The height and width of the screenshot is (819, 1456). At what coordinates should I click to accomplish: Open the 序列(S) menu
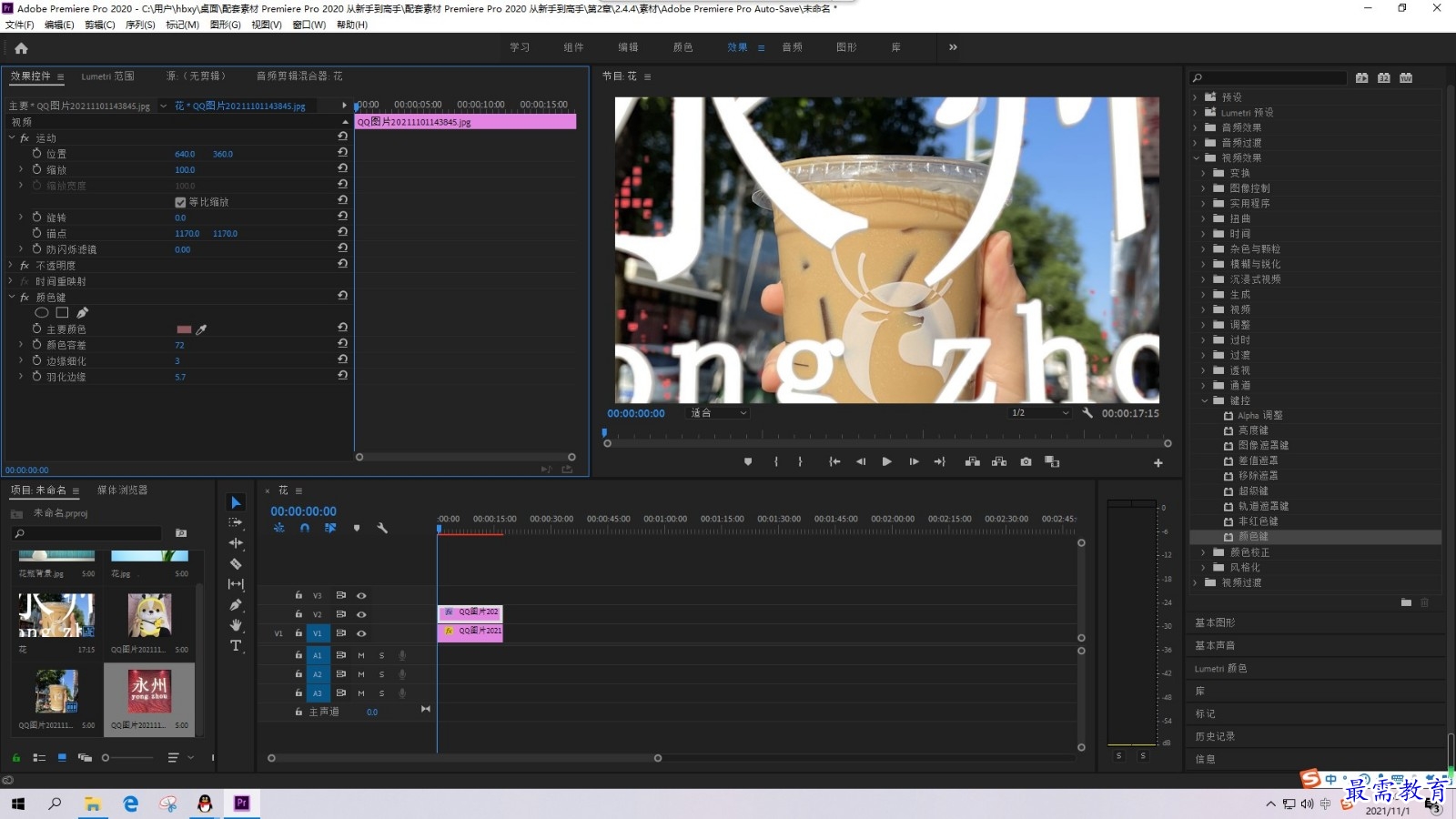140,25
